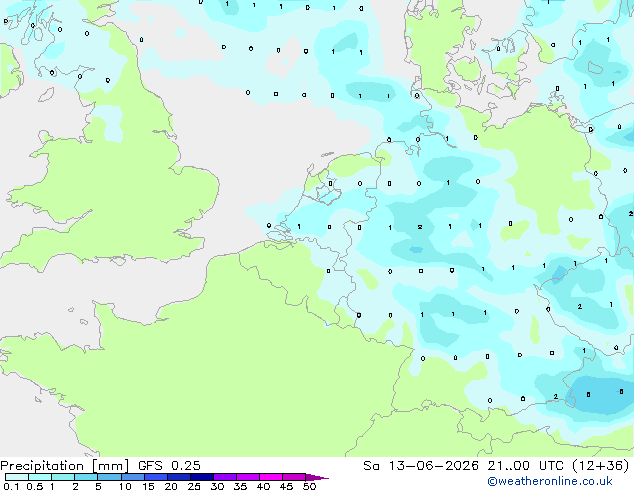634x490 pixels.
Task: Click the '20' tick label on the legend
Action: pos(171,486)
